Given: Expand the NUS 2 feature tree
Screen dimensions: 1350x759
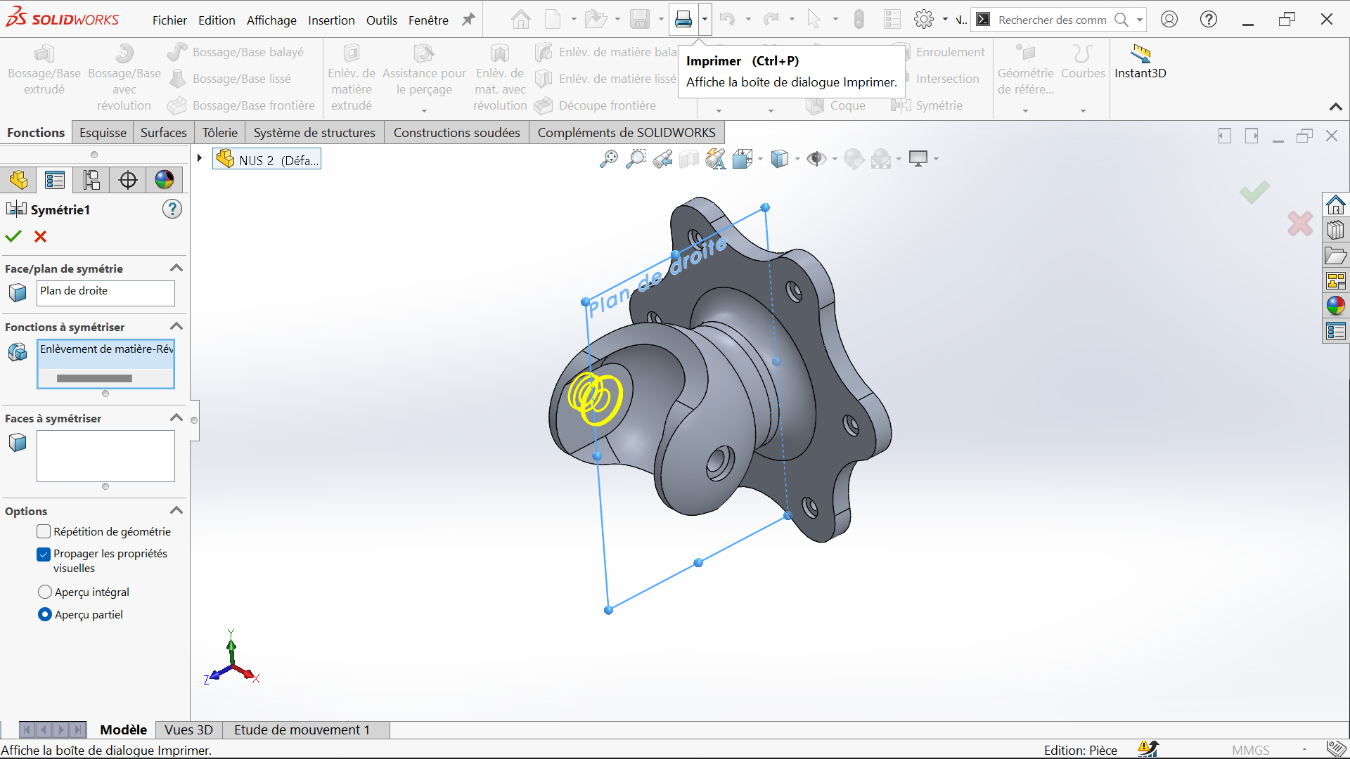Looking at the screenshot, I should [200, 158].
